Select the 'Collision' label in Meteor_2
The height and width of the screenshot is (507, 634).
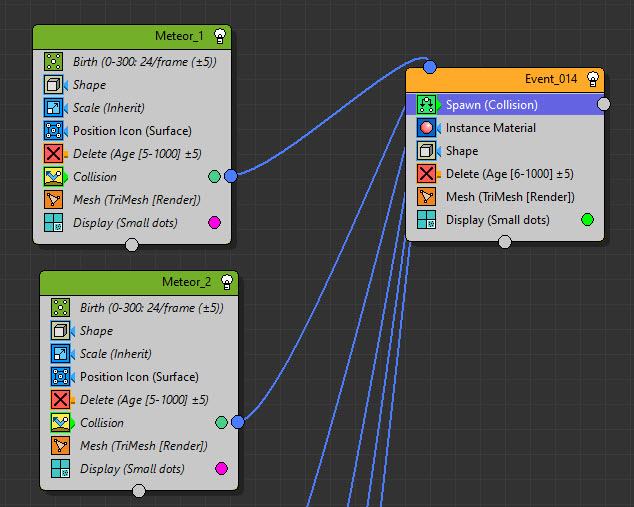click(x=102, y=422)
